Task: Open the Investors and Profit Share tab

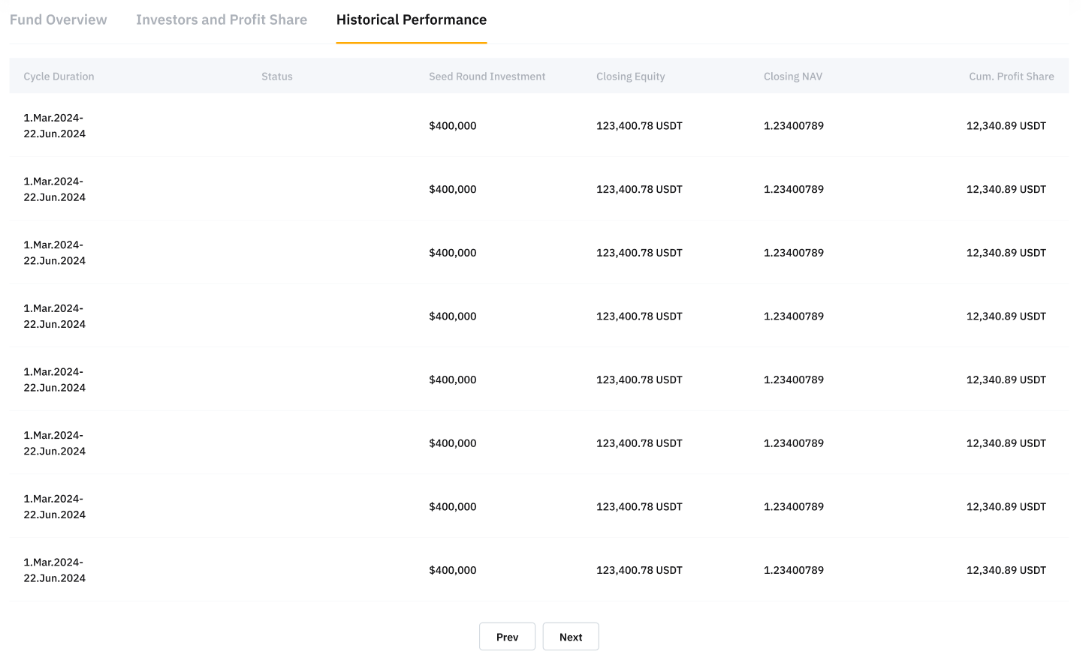Action: click(x=221, y=20)
